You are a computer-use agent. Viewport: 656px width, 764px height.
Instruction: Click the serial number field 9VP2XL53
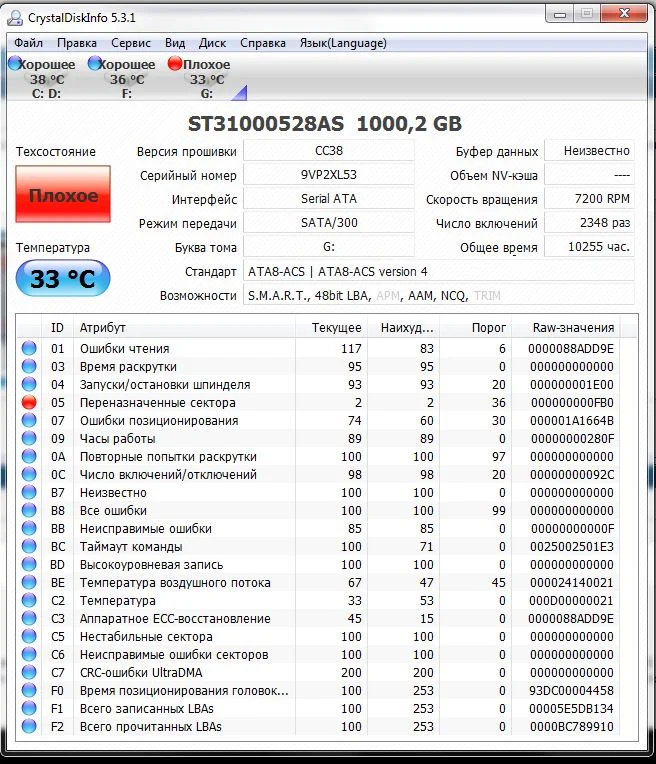(x=329, y=174)
